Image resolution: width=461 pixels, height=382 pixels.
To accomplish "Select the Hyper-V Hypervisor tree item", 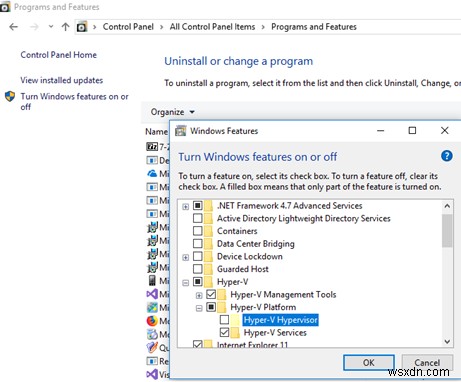I will [281, 320].
